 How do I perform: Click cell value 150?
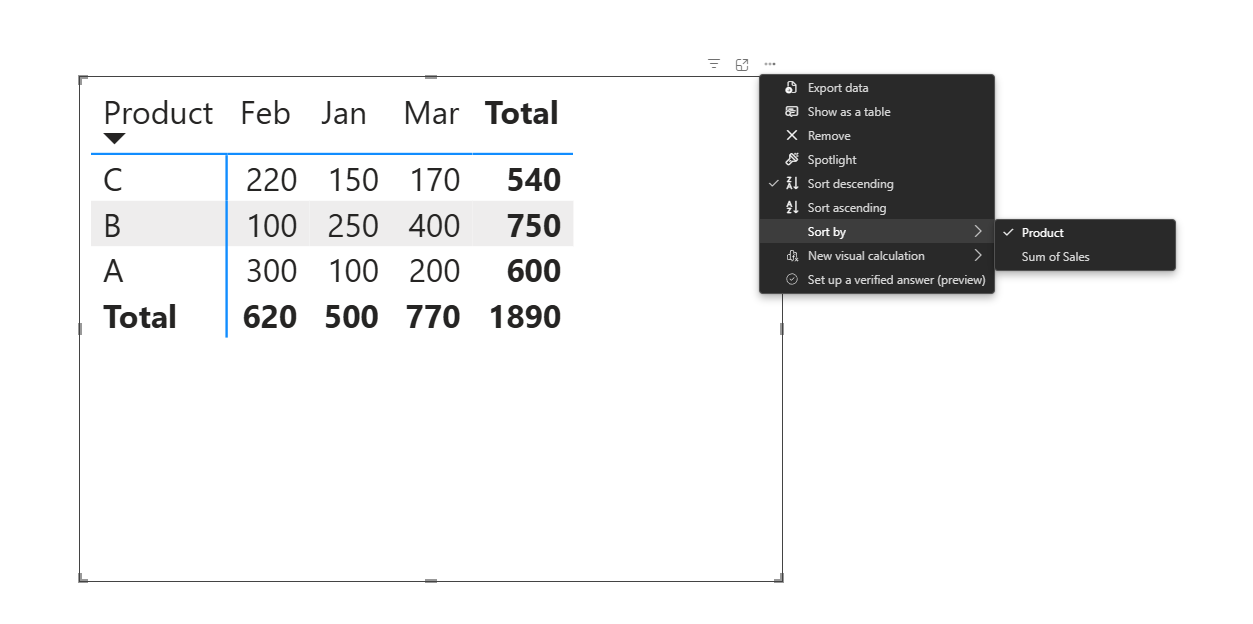click(353, 180)
